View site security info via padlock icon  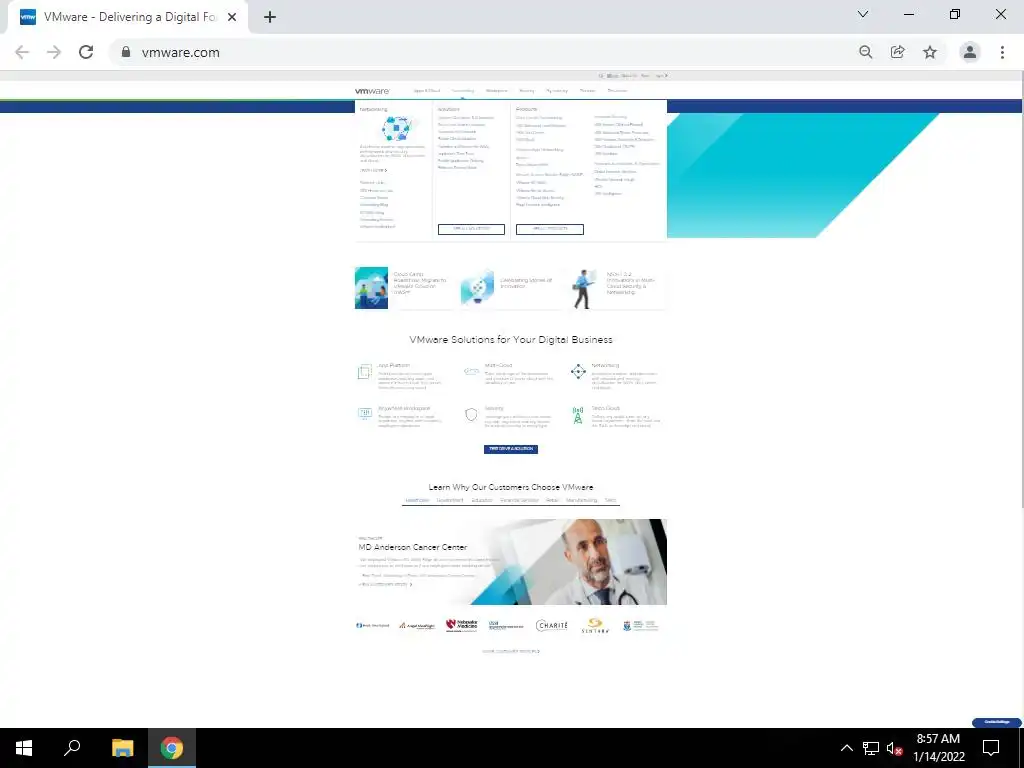[x=126, y=52]
